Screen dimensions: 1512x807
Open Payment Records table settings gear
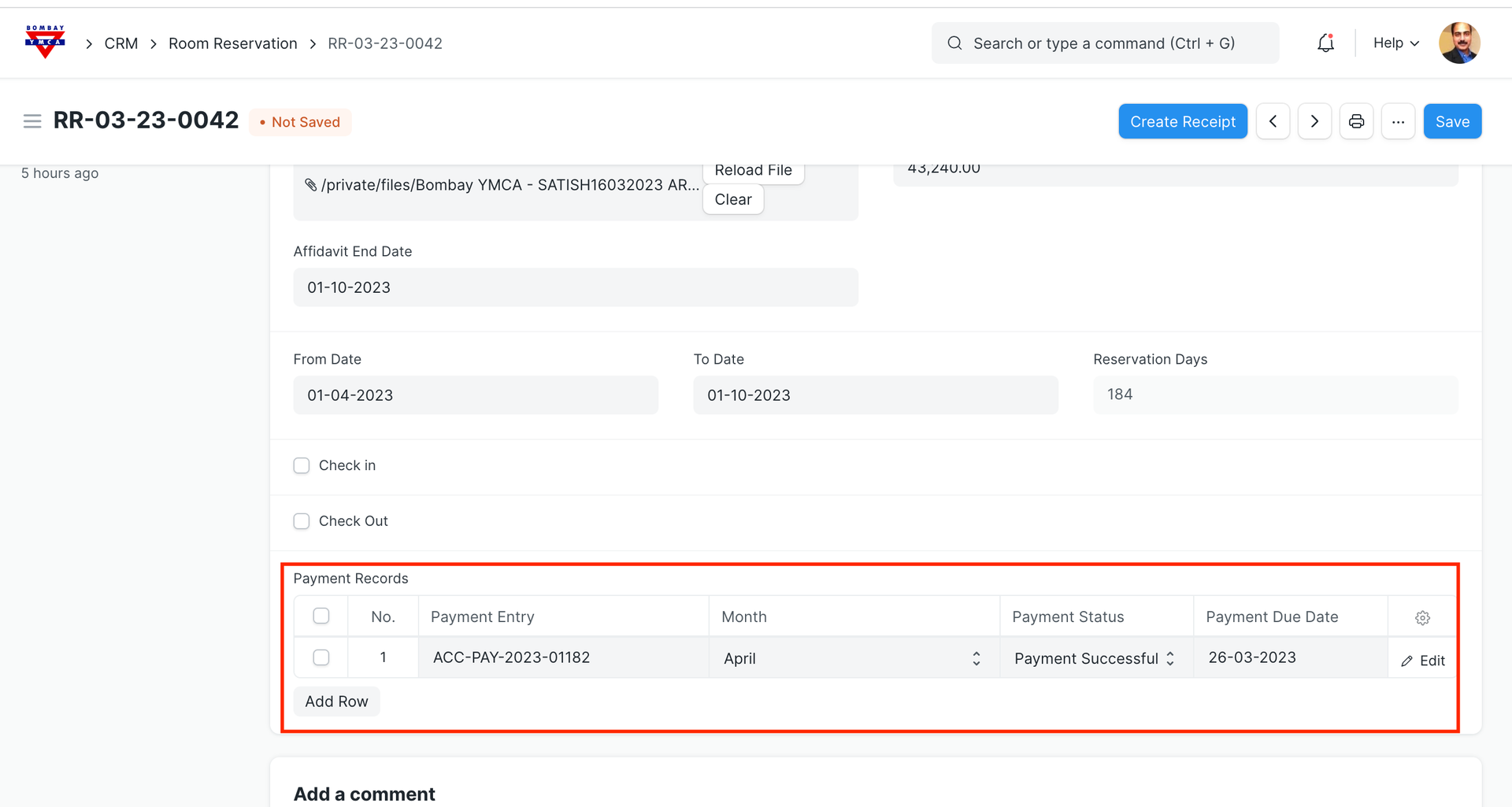(1422, 618)
